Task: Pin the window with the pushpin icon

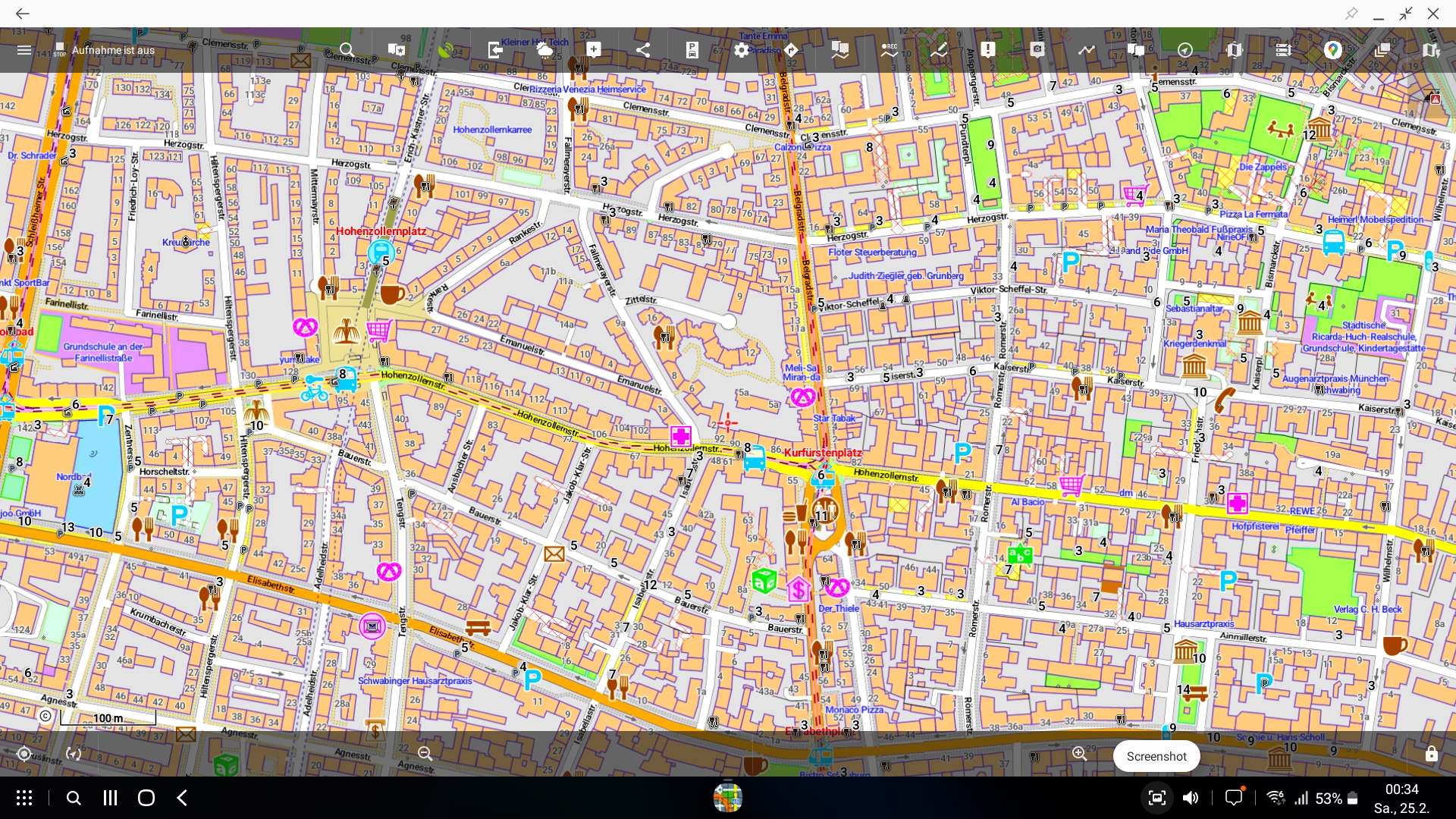Action: point(1351,14)
